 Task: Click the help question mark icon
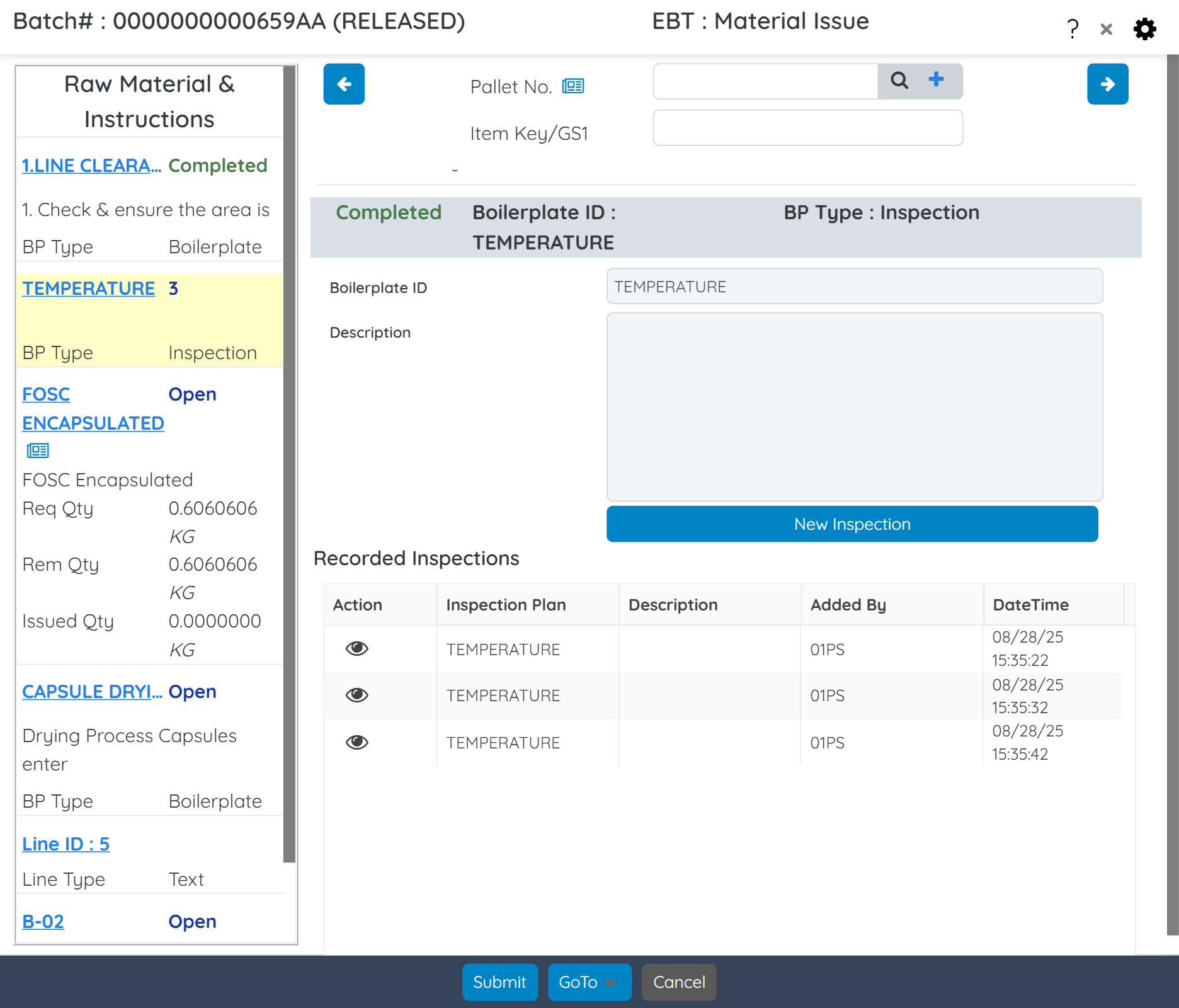pos(1072,28)
